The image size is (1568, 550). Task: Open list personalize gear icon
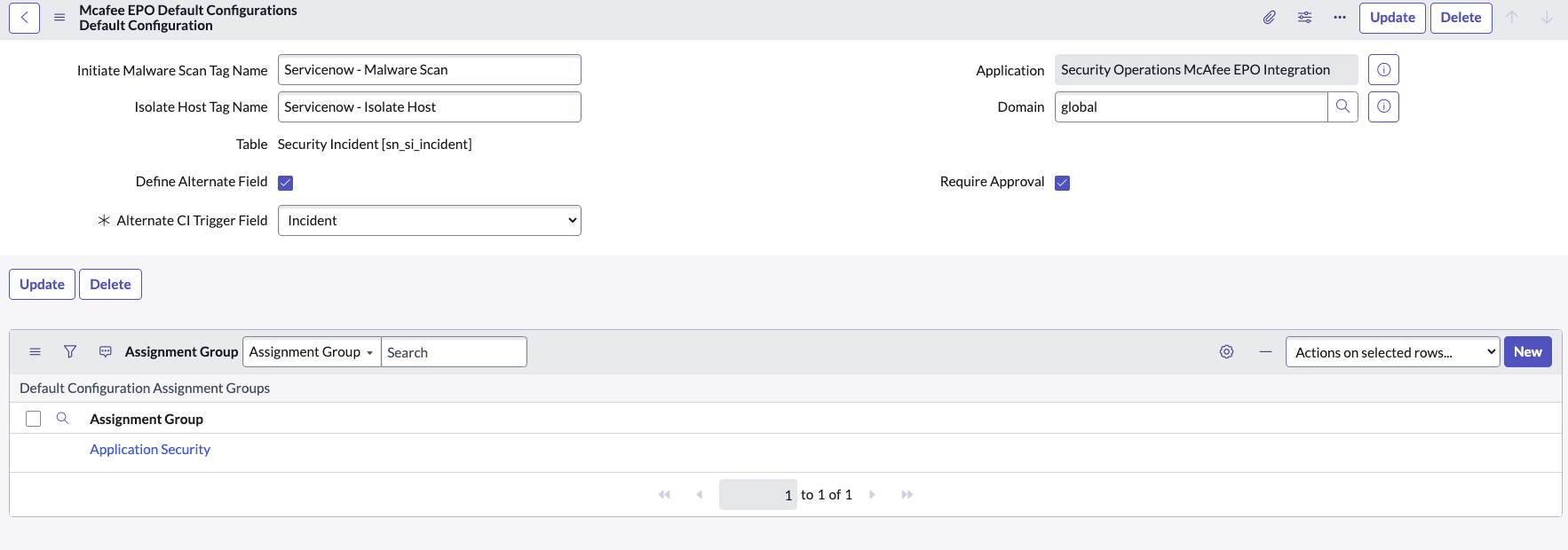click(1226, 352)
